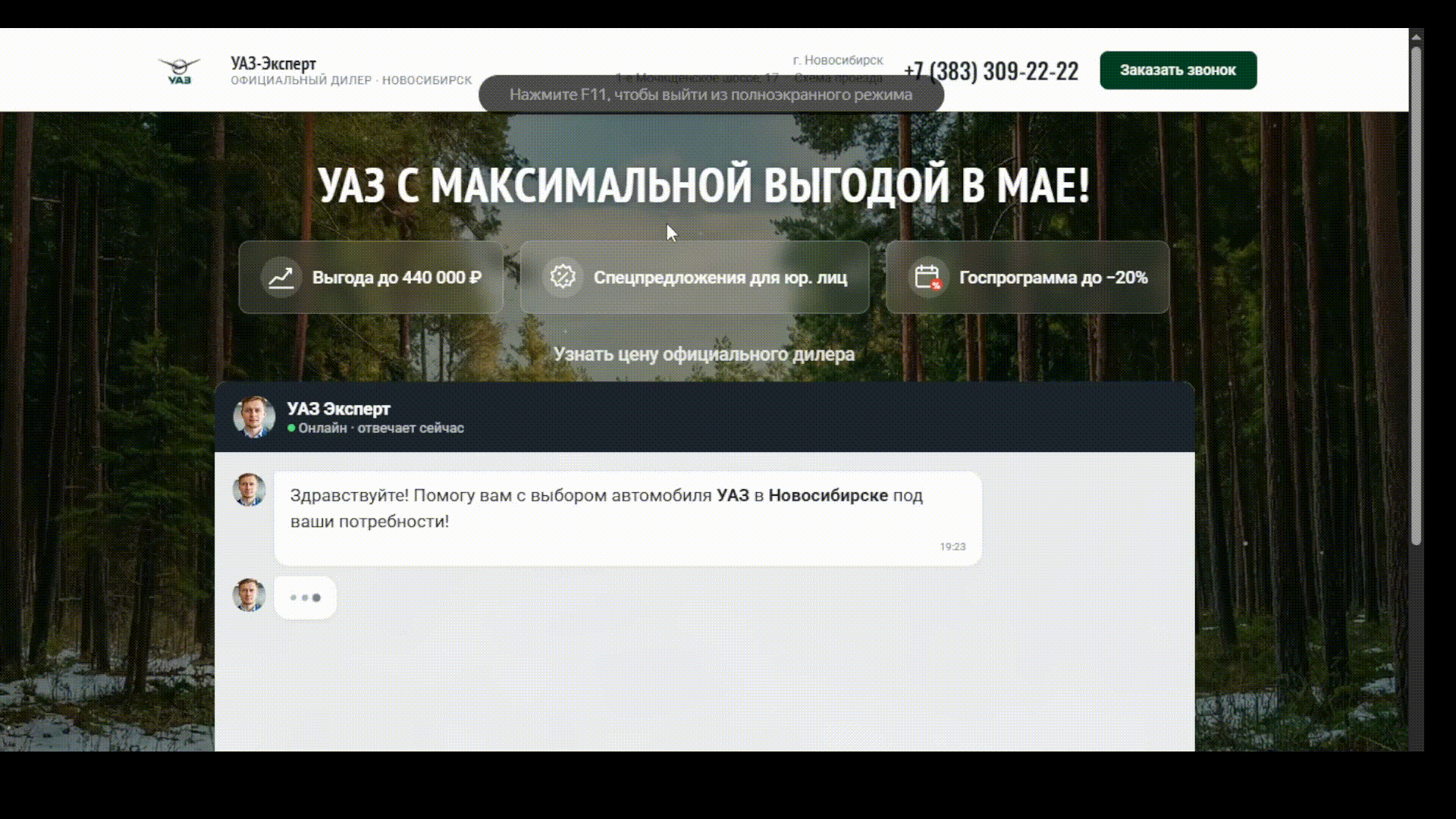The height and width of the screenshot is (819, 1456).
Task: Click the ОФИЦИАЛЬНЫЙ ДИЛЕР · НОВОСИБИРСК subtitle
Action: click(x=351, y=80)
